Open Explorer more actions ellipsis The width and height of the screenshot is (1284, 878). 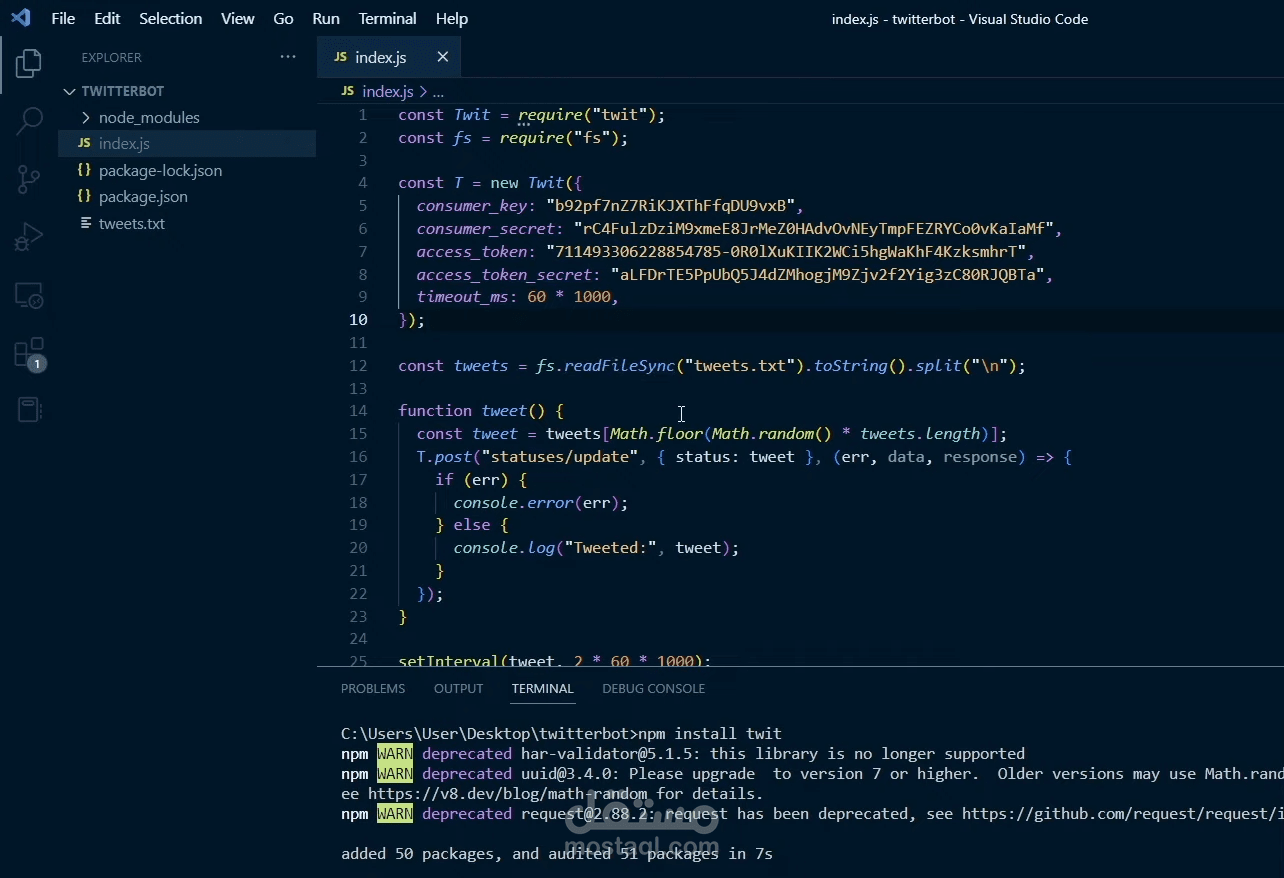[288, 57]
